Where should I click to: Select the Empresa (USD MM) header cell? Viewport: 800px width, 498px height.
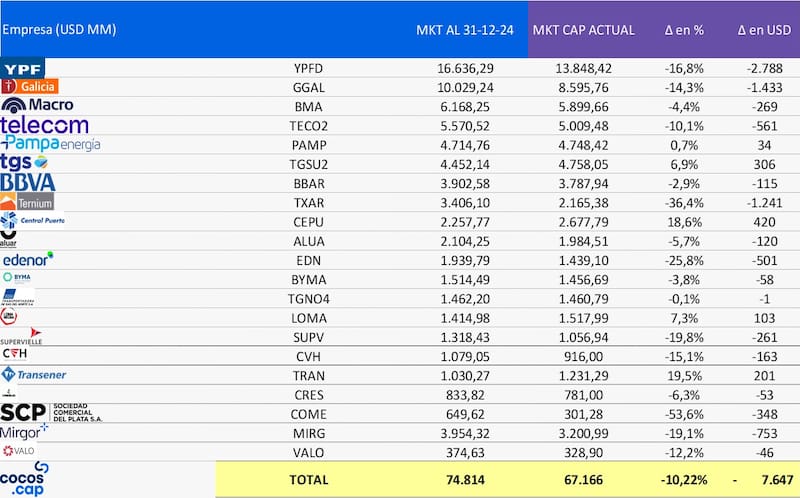pyautogui.click(x=60, y=30)
